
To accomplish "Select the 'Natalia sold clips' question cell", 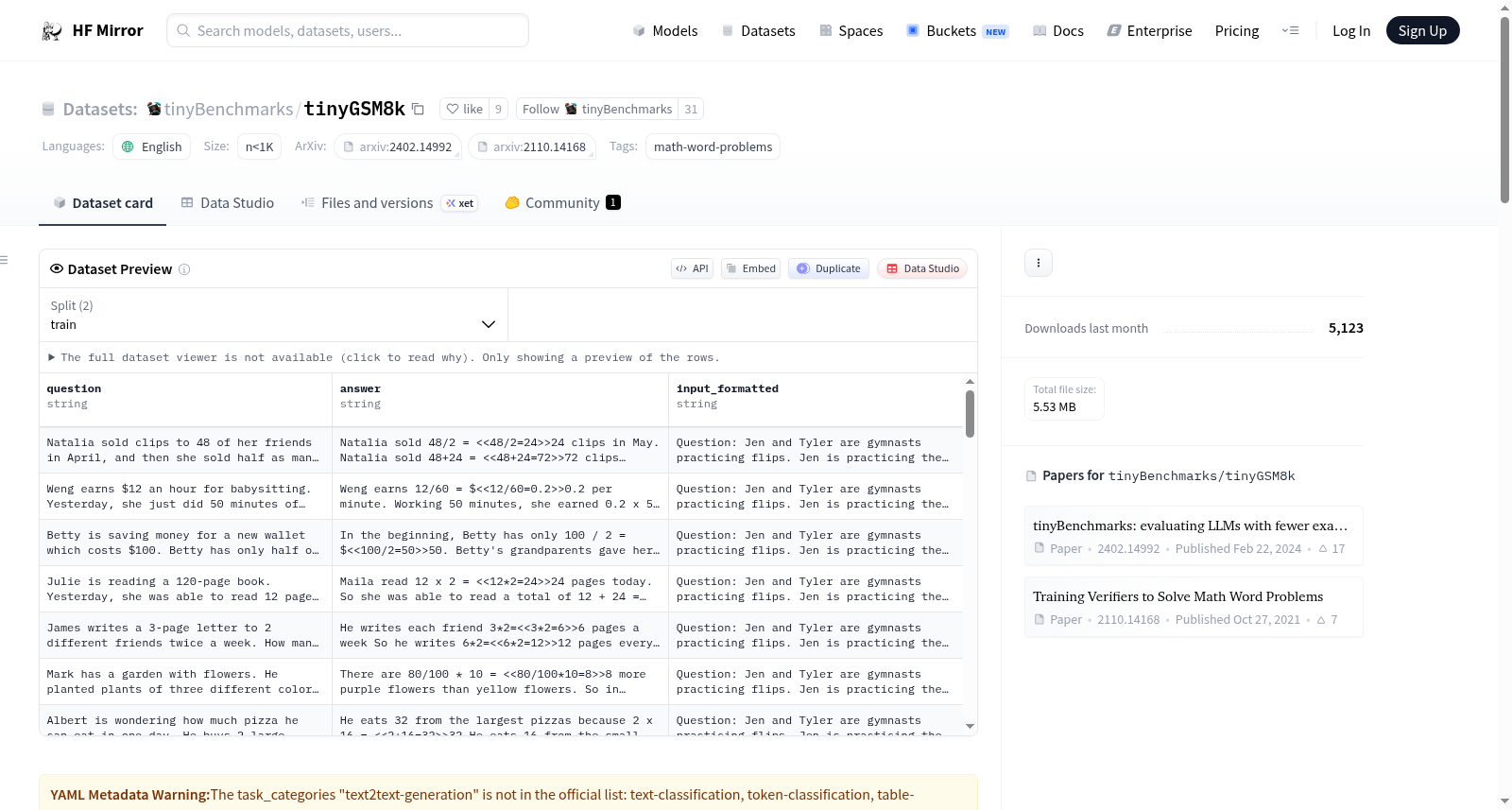I will pos(186,450).
